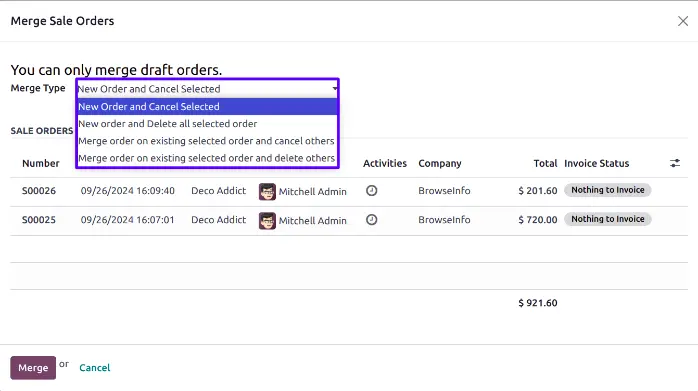
Task: Close the Merge Sale Orders dialog
Action: coord(683,21)
